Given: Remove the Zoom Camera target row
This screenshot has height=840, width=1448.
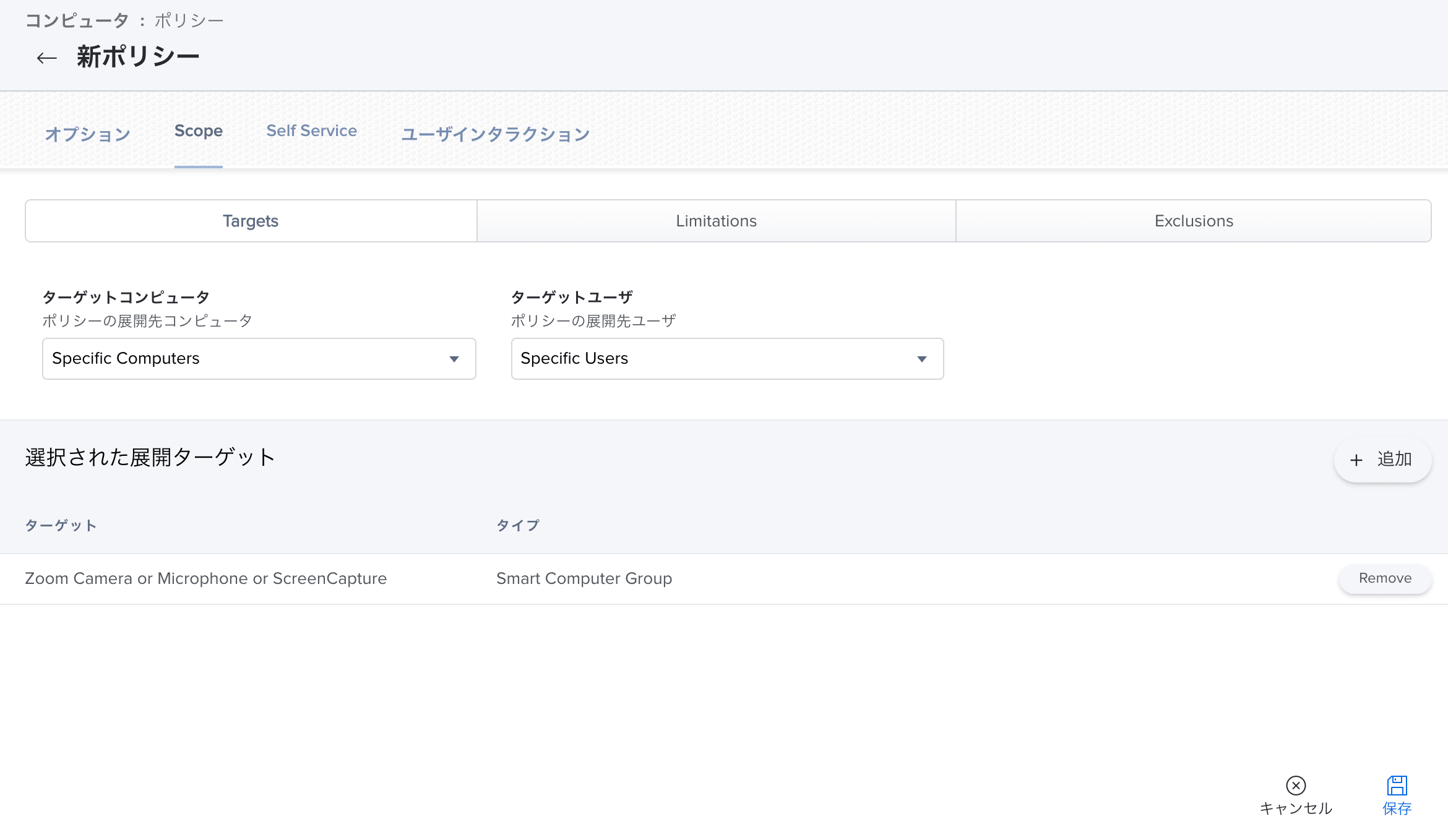Looking at the screenshot, I should coord(1385,578).
